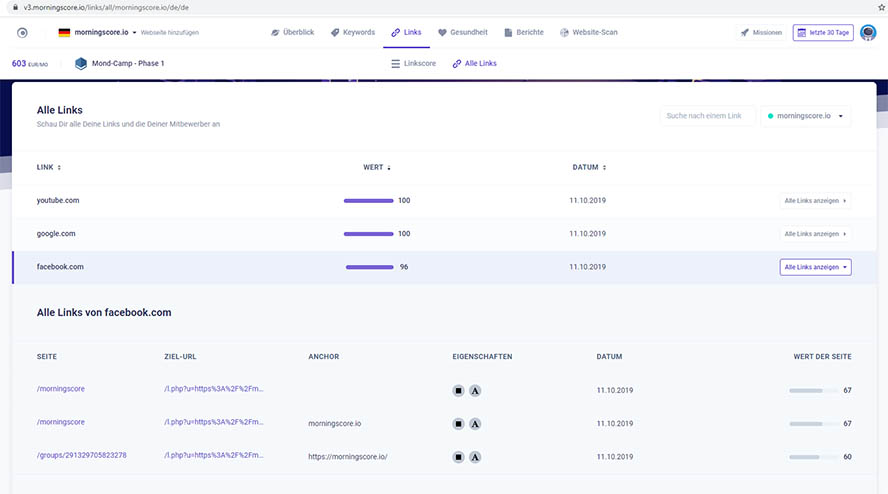Screen dimensions: 888x494
Task: Open the Website-Scan tab
Action: 588,32
